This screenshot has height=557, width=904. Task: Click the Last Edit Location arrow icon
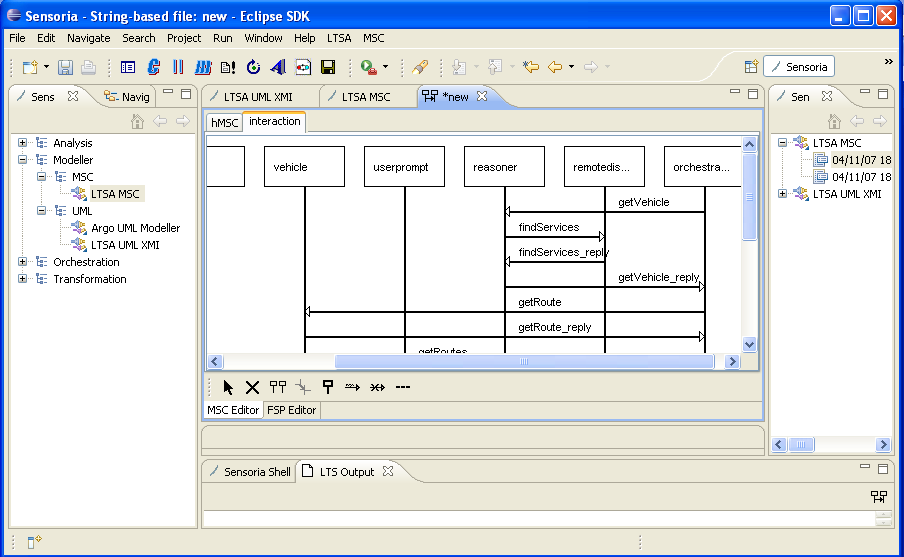point(530,67)
